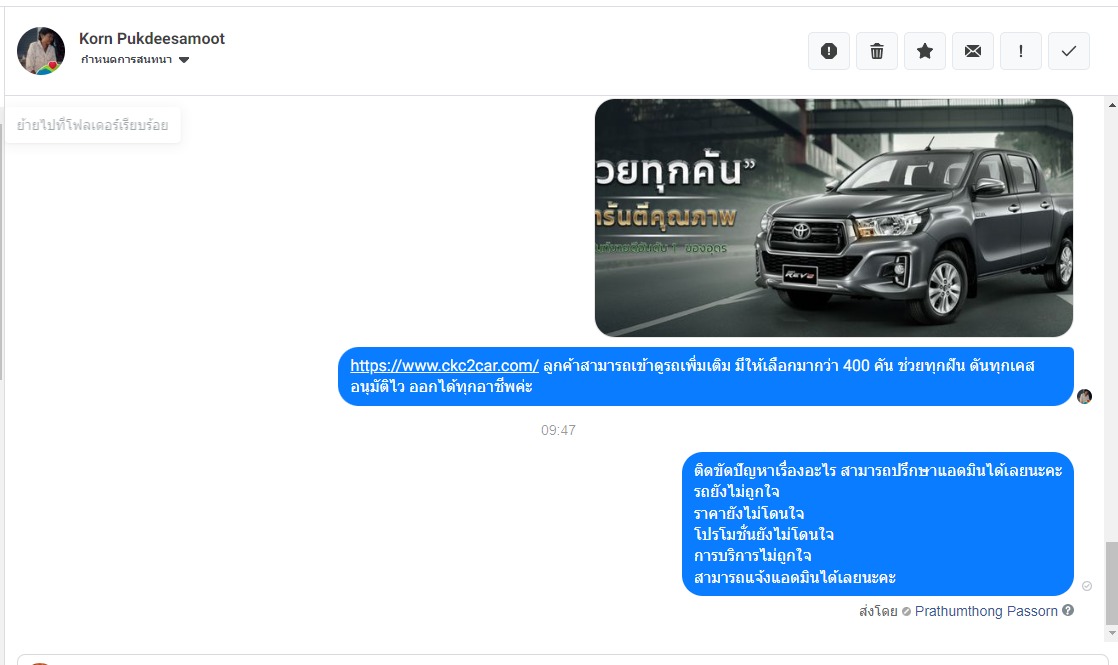Click the 09:47 timestamp
This screenshot has height=665, width=1118.
coord(558,430)
